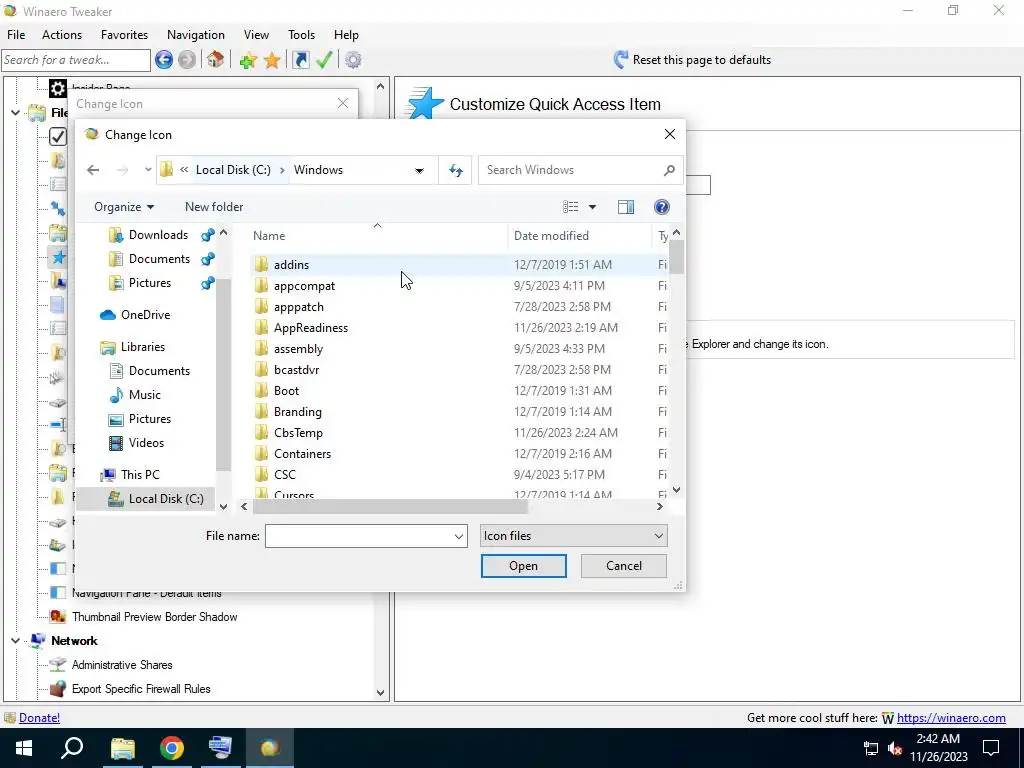Open the https://winaero.com link
Image resolution: width=1024 pixels, height=768 pixels.
pyautogui.click(x=951, y=718)
